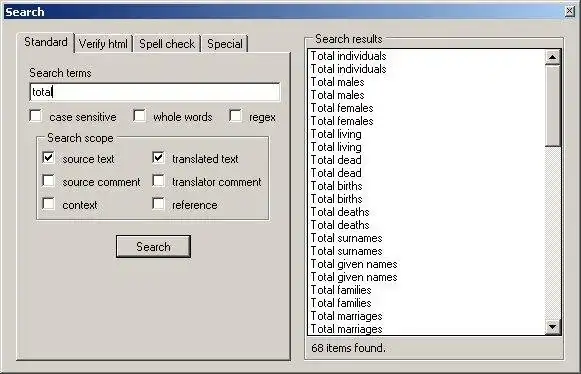
Task: Click the results scrollbar down arrow
Action: pos(552,327)
